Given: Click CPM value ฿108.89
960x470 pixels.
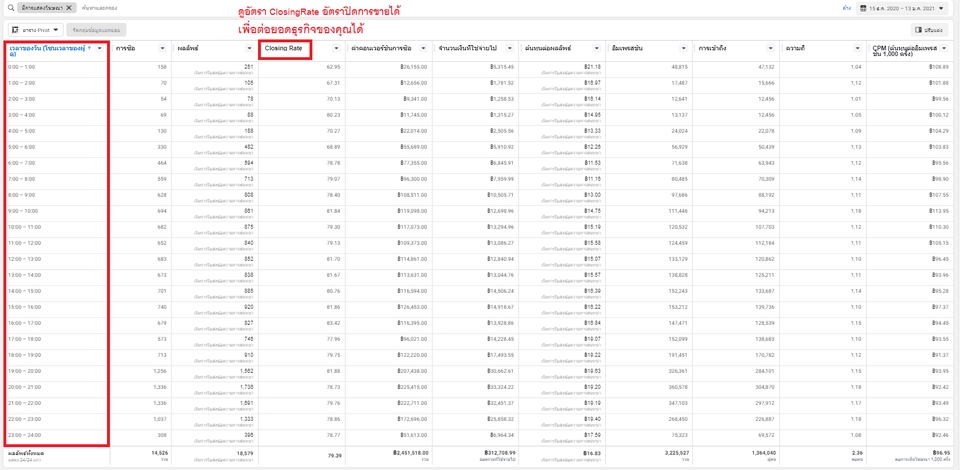Looking at the screenshot, I should pos(940,66).
